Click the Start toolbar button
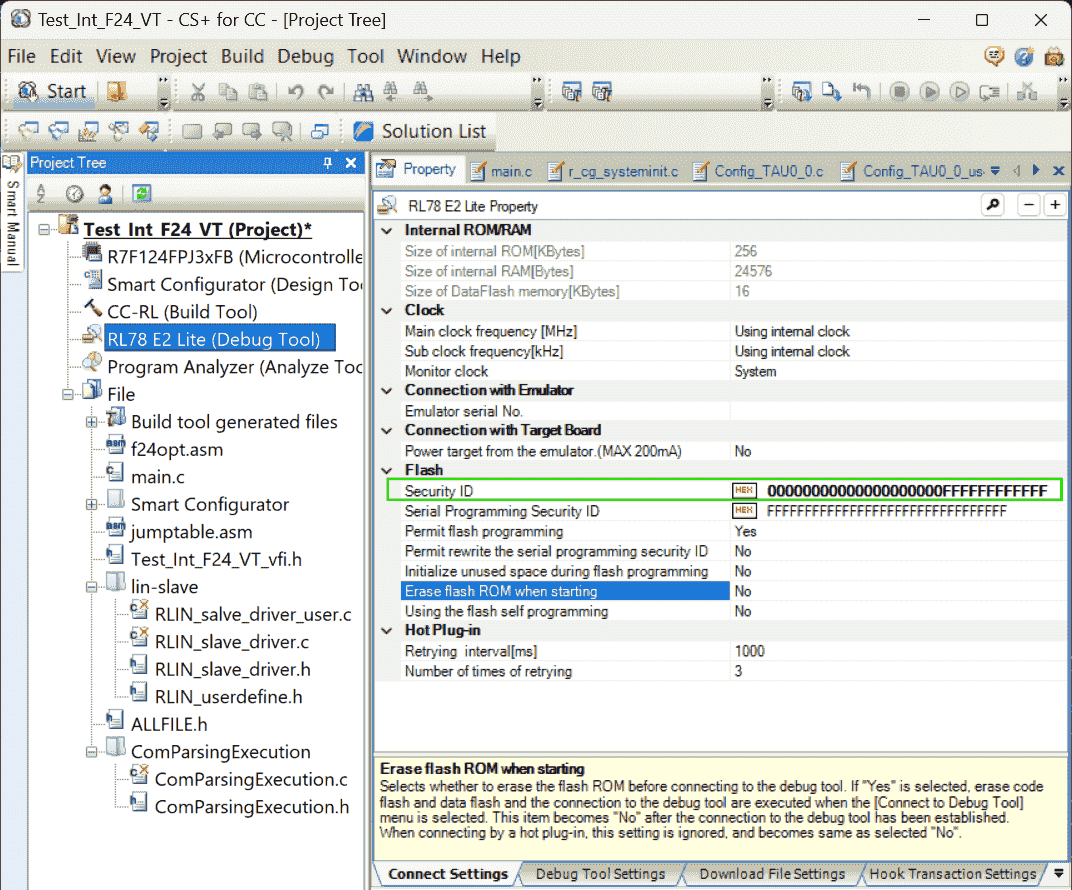 coord(54,92)
